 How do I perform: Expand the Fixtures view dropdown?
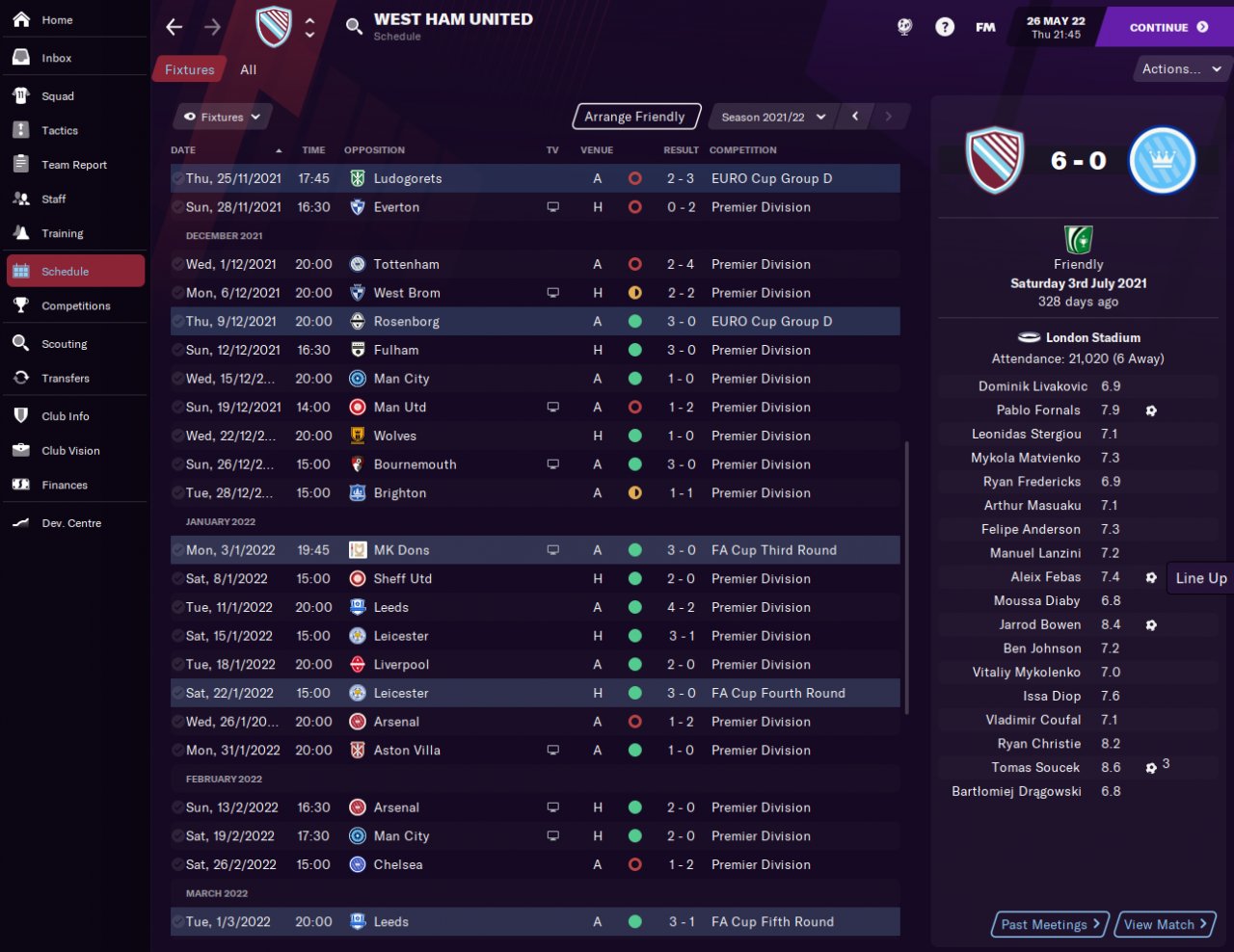223,117
